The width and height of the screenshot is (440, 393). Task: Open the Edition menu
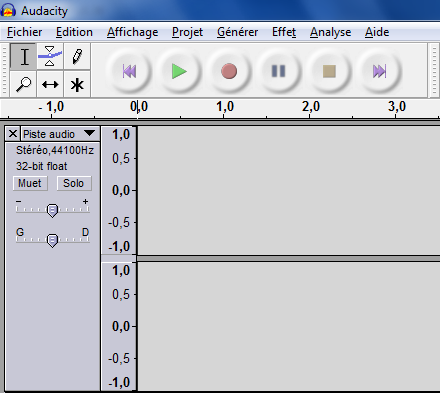[x=74, y=32]
